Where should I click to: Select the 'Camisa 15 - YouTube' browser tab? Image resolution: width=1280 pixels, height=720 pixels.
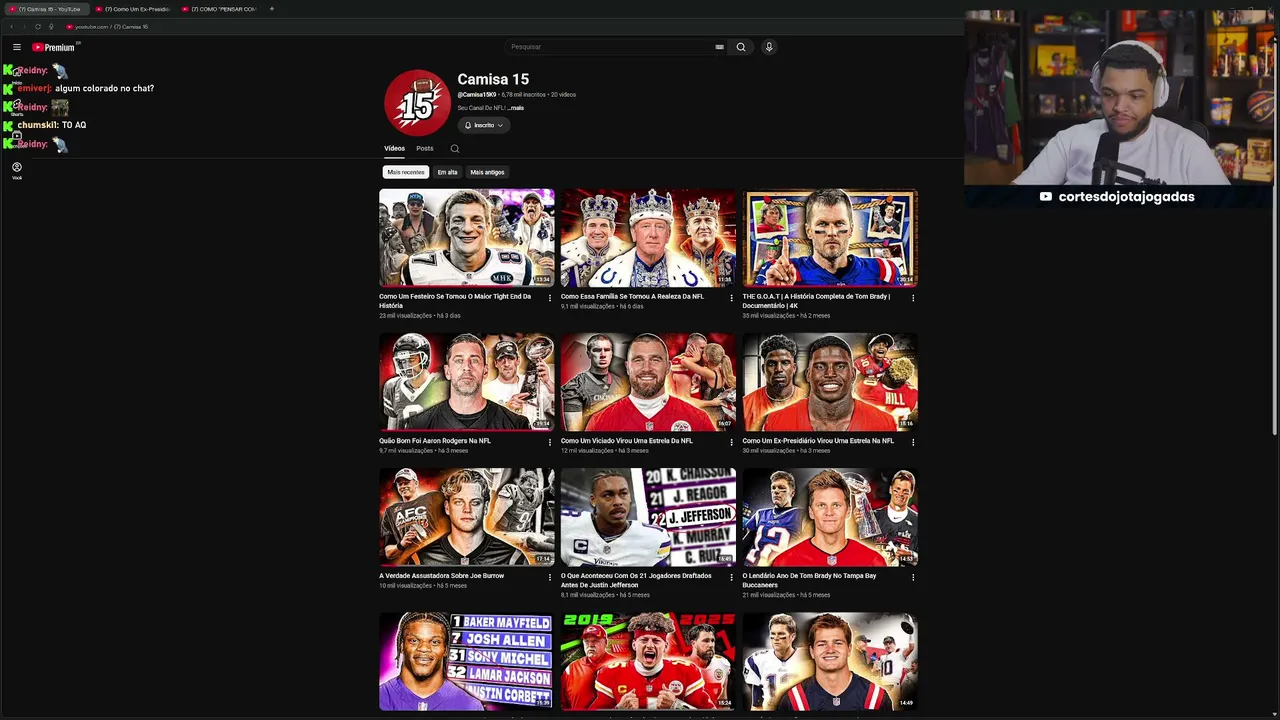pos(46,9)
